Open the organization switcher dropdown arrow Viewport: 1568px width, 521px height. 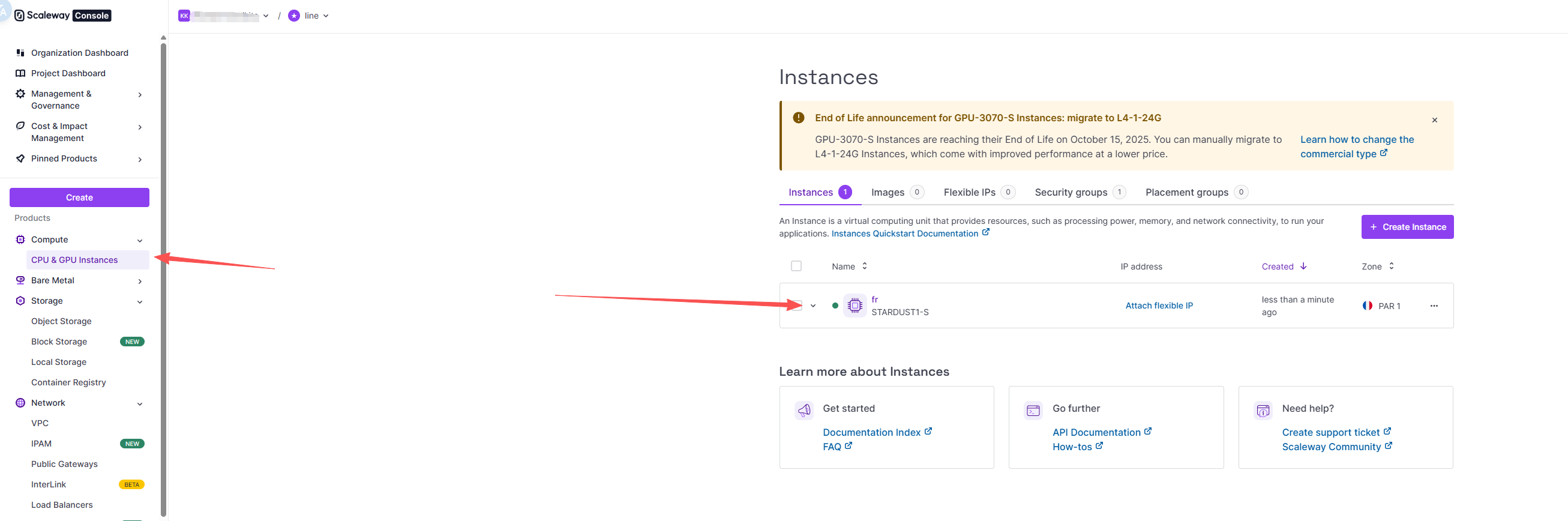(266, 16)
